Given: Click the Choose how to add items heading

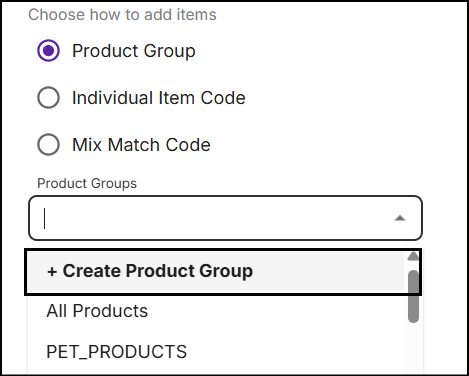Looking at the screenshot, I should [122, 15].
